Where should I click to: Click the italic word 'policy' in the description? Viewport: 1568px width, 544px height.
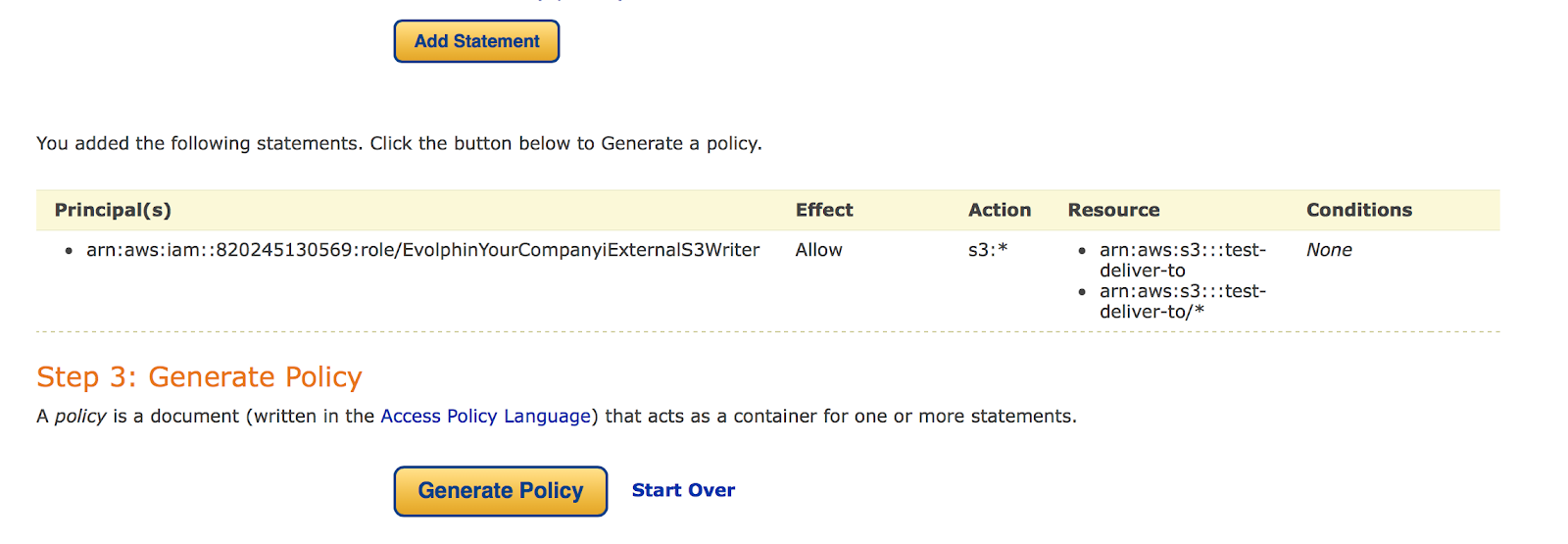(x=80, y=417)
